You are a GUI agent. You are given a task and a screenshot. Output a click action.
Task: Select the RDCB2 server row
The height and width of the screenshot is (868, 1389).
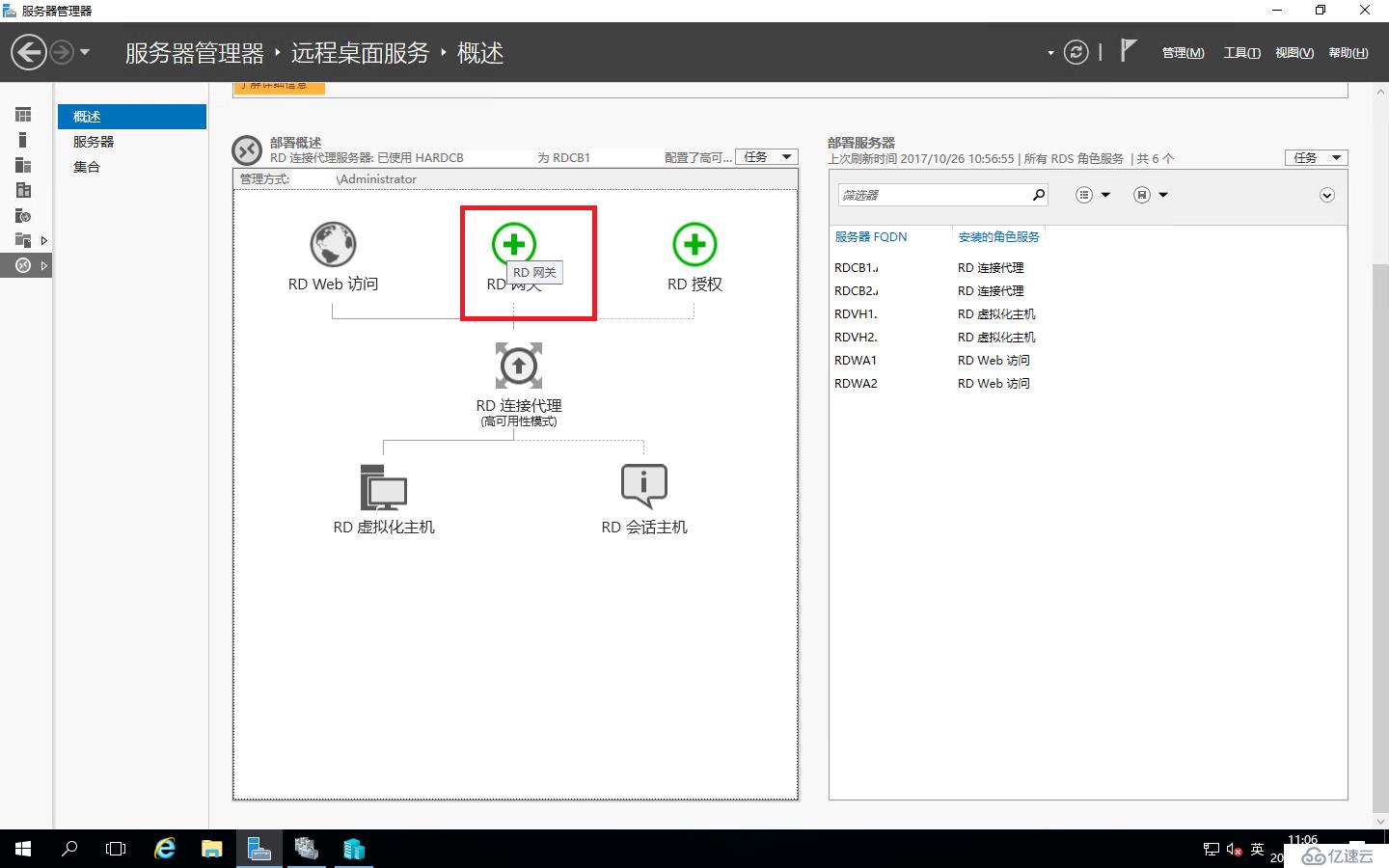pyautogui.click(x=1088, y=290)
